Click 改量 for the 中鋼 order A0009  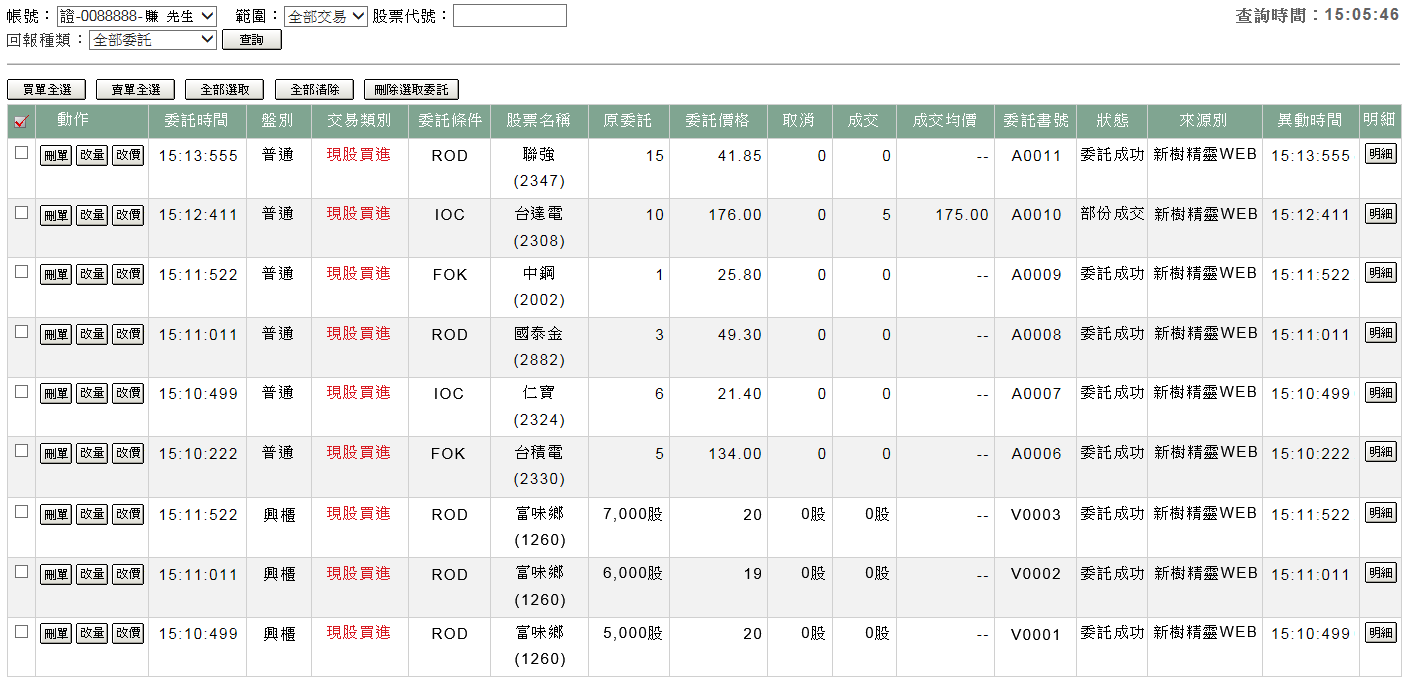(x=92, y=274)
